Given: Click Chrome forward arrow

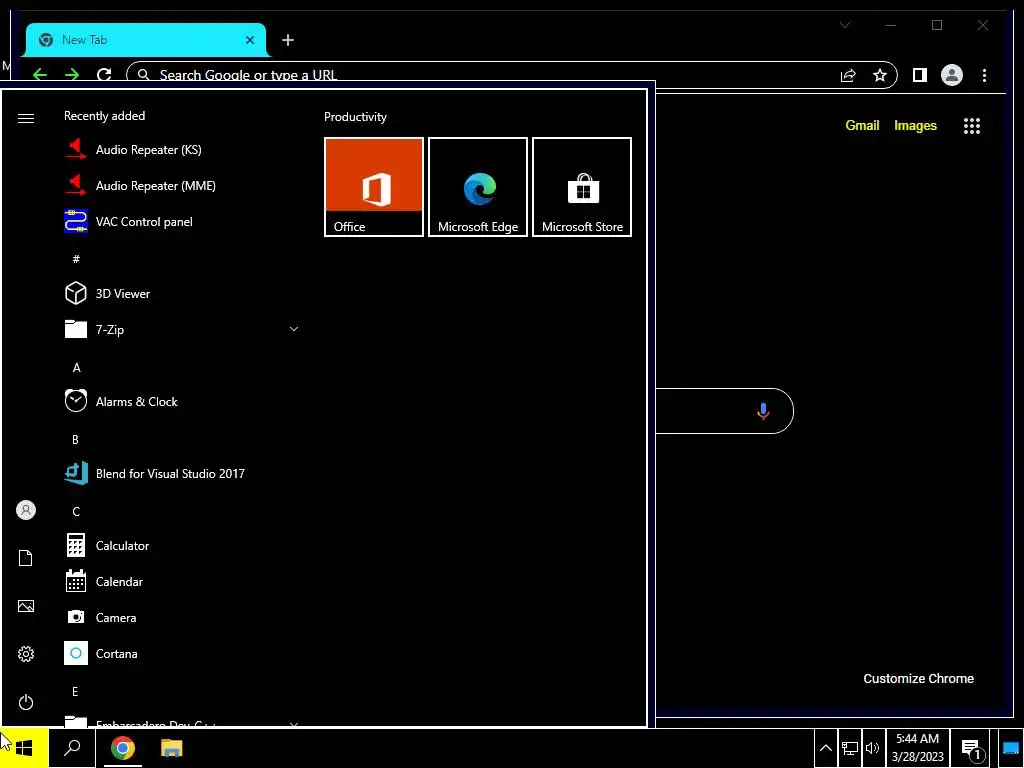Looking at the screenshot, I should coord(72,74).
